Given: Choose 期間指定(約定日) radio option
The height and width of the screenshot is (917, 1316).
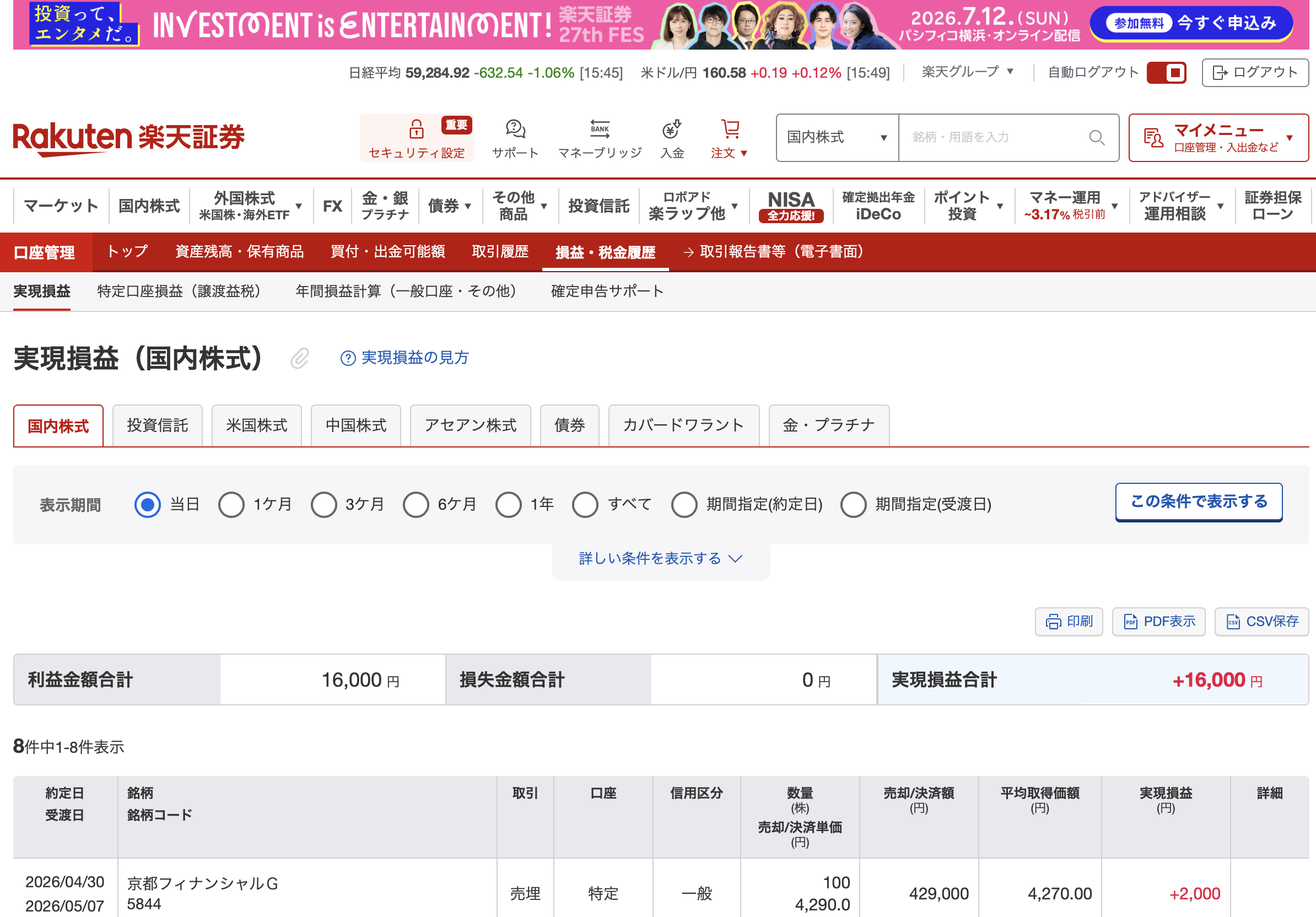Looking at the screenshot, I should click(684, 504).
